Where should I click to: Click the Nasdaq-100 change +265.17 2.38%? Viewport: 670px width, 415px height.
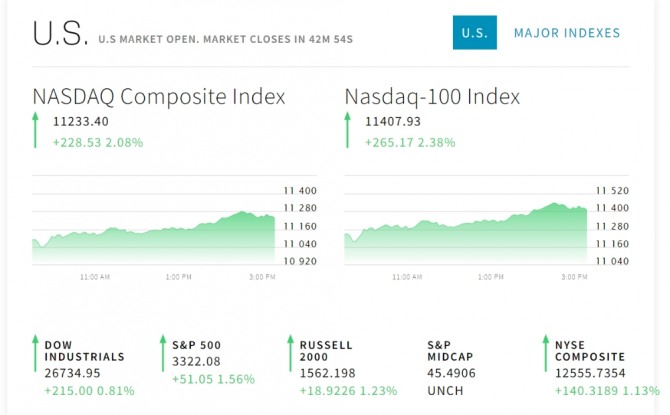coord(410,142)
